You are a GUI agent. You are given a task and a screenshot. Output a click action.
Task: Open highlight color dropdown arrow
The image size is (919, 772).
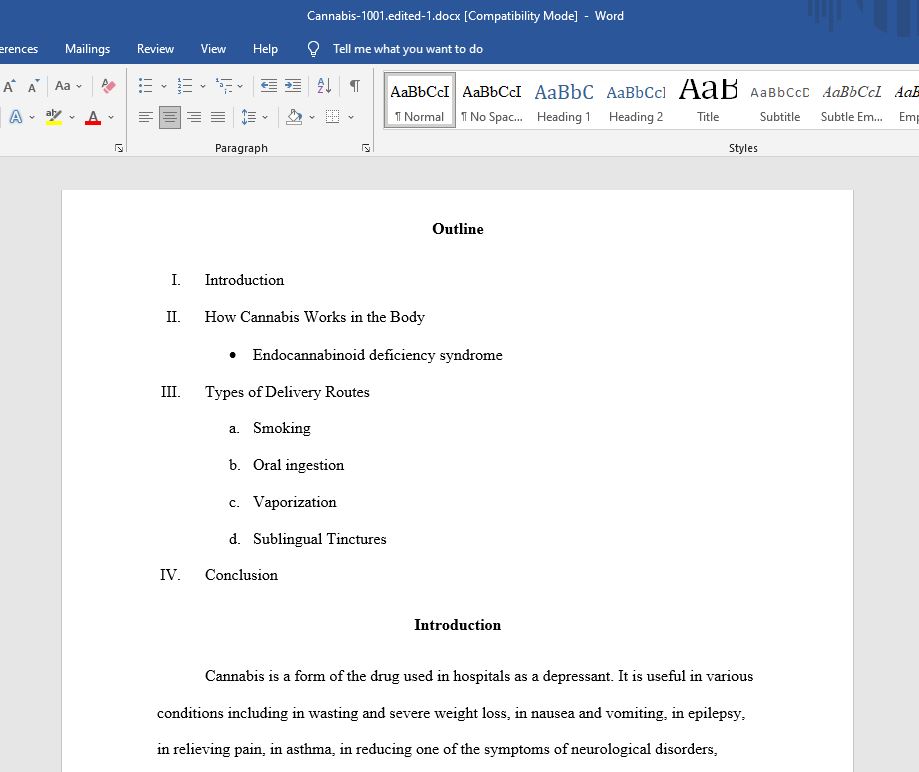pyautogui.click(x=72, y=117)
